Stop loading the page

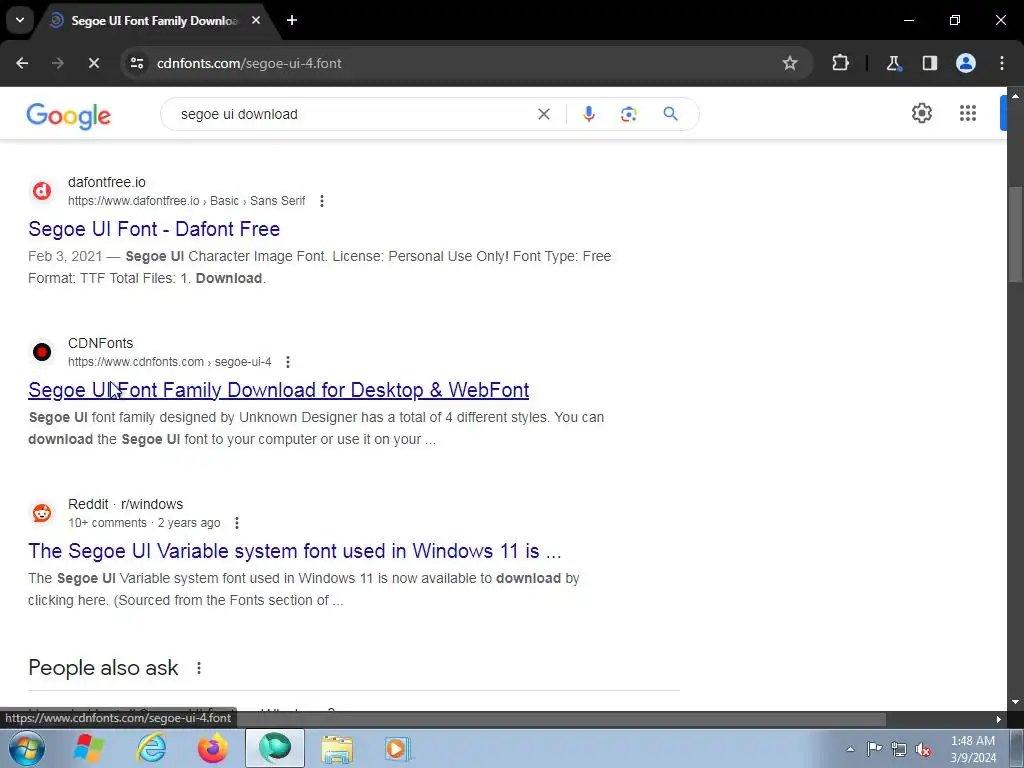click(93, 63)
